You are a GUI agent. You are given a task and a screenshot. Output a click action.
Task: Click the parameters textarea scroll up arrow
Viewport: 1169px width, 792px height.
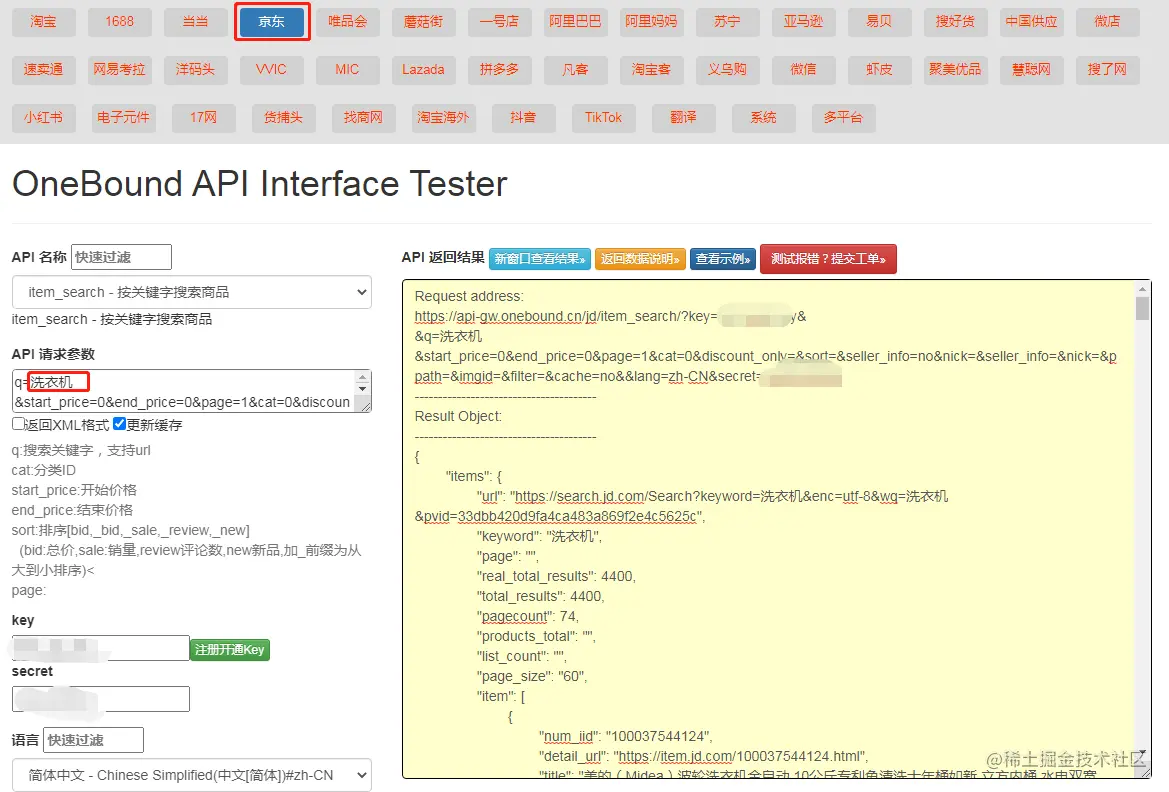point(362,377)
